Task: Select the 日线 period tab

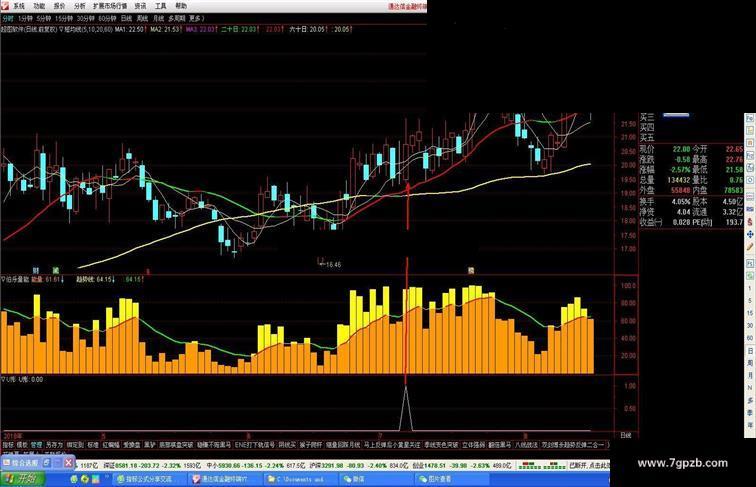Action: click(x=126, y=18)
